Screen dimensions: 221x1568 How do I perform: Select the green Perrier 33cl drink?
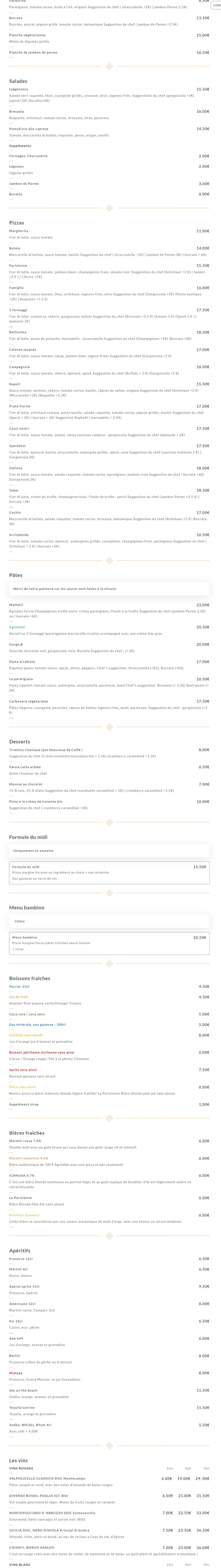coord(19,986)
